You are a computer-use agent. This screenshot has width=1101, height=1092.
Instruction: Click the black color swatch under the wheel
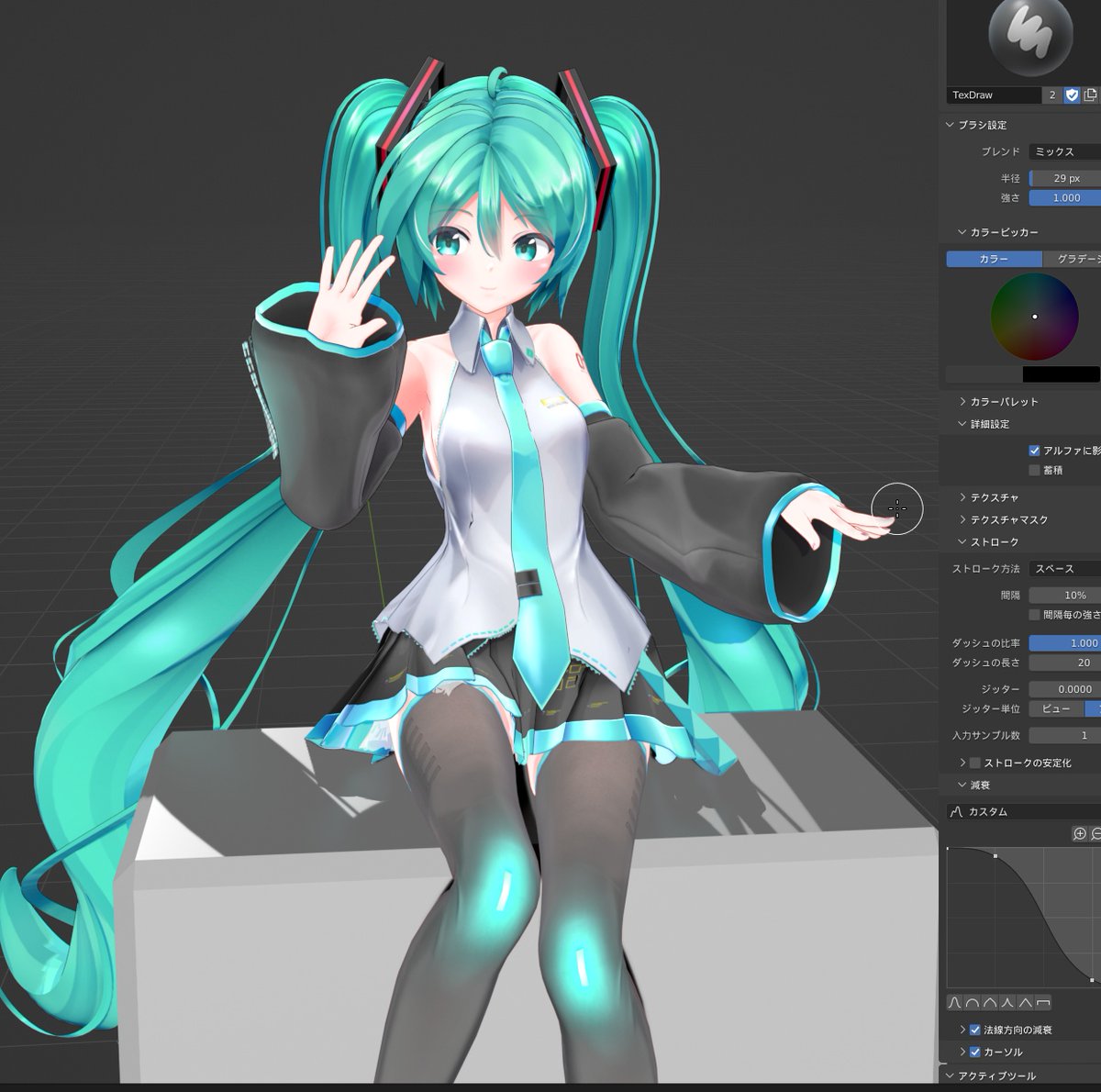click(1061, 374)
